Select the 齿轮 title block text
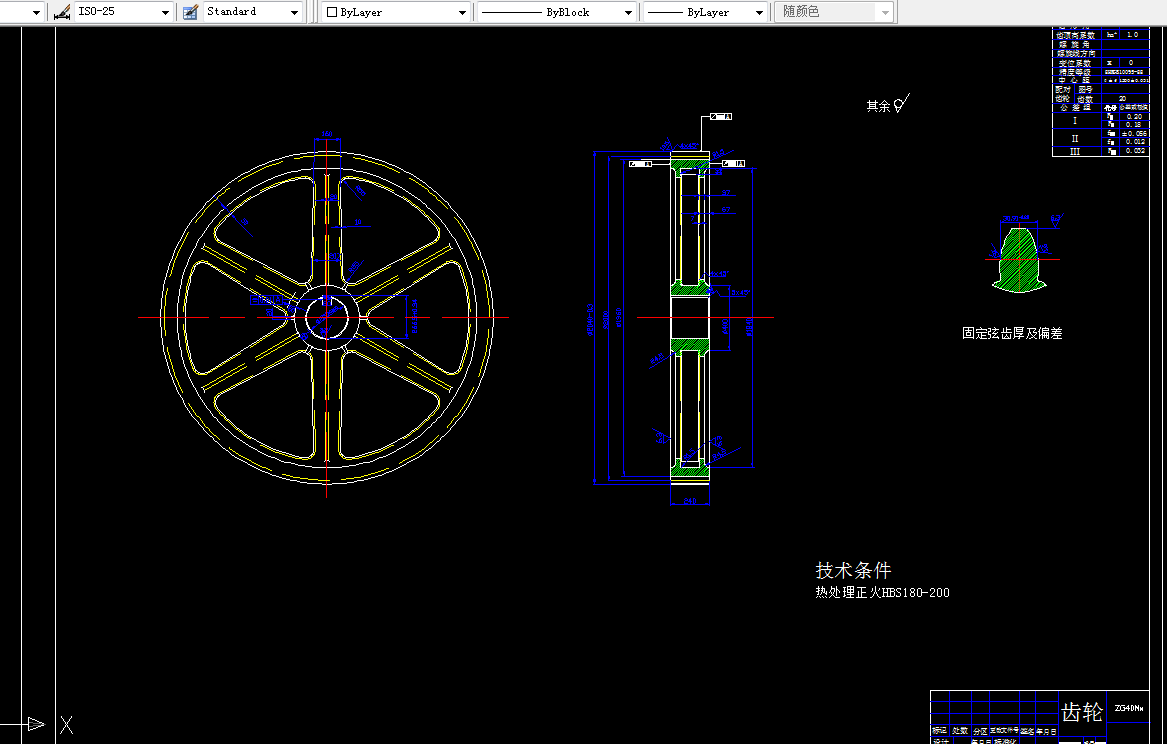Screen dimensions: 1167x744 click(x=1081, y=712)
